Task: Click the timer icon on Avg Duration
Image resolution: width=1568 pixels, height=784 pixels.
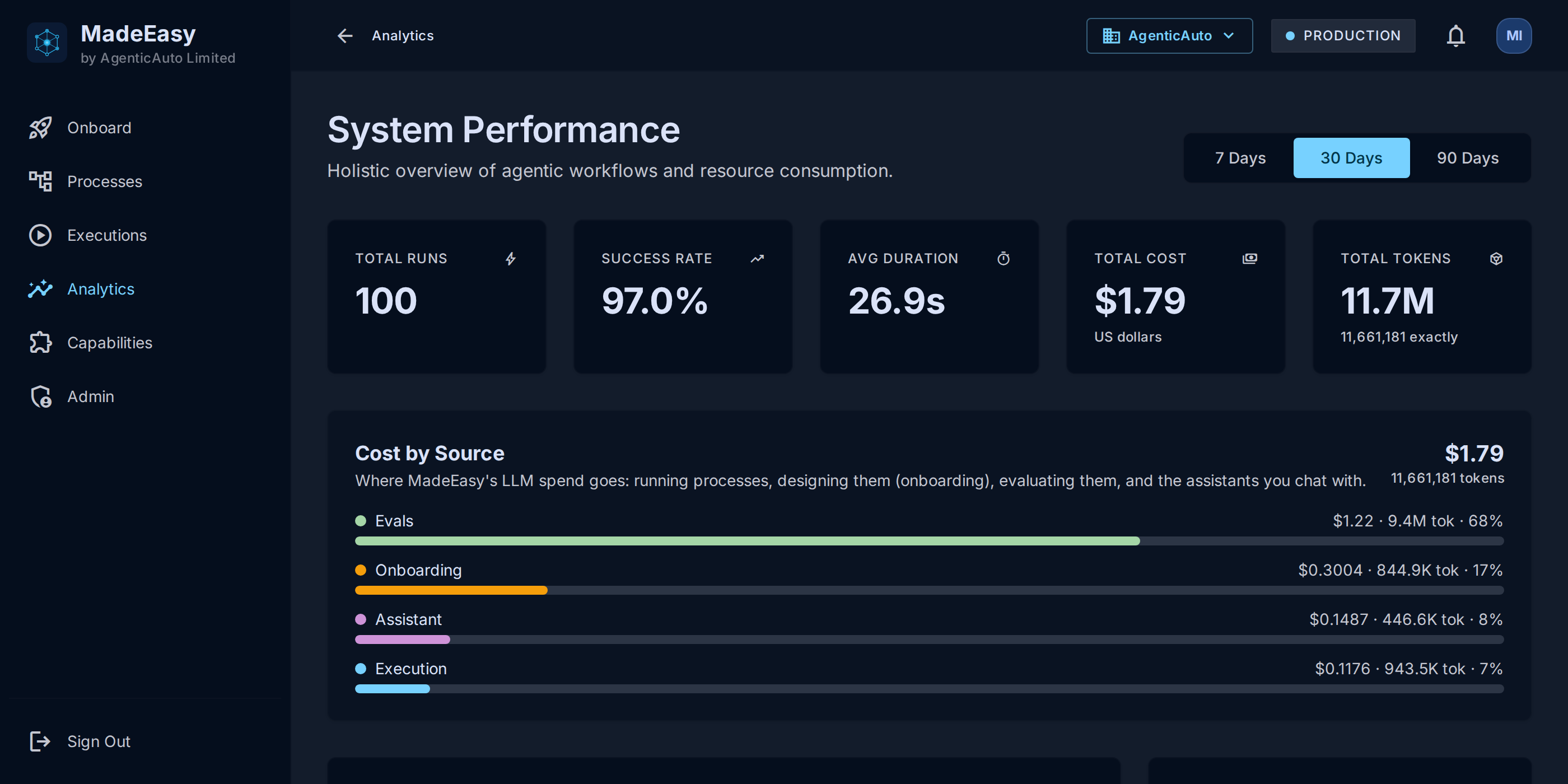Action: pos(1003,259)
